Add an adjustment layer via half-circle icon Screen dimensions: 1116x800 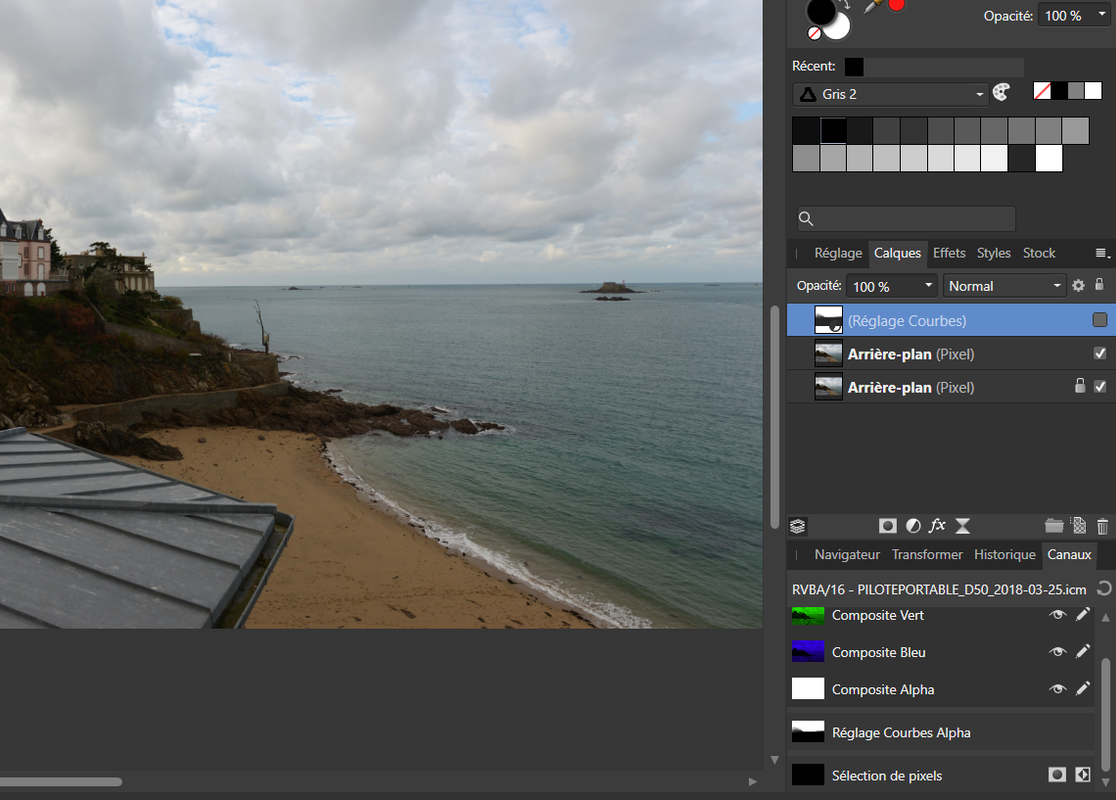pos(913,526)
